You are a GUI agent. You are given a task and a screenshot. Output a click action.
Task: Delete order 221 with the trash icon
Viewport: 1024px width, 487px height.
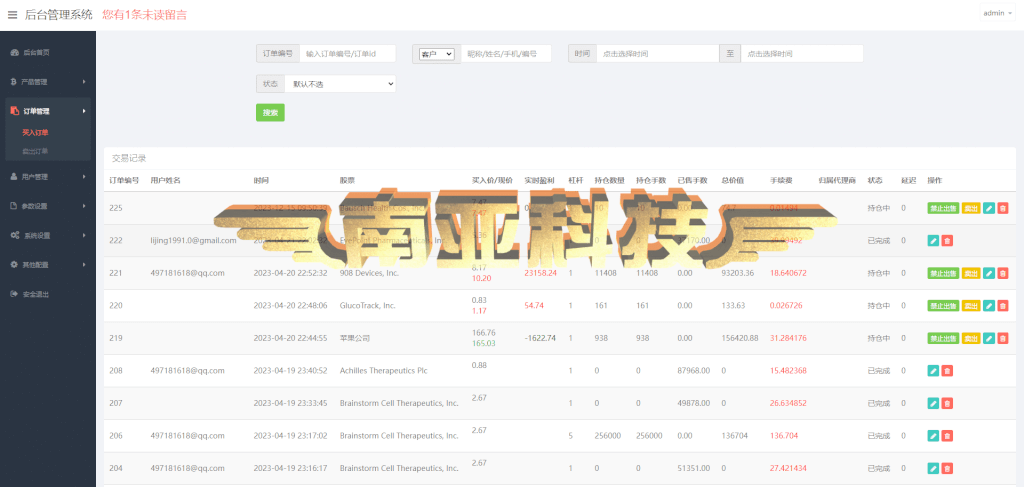[x=1003, y=273]
